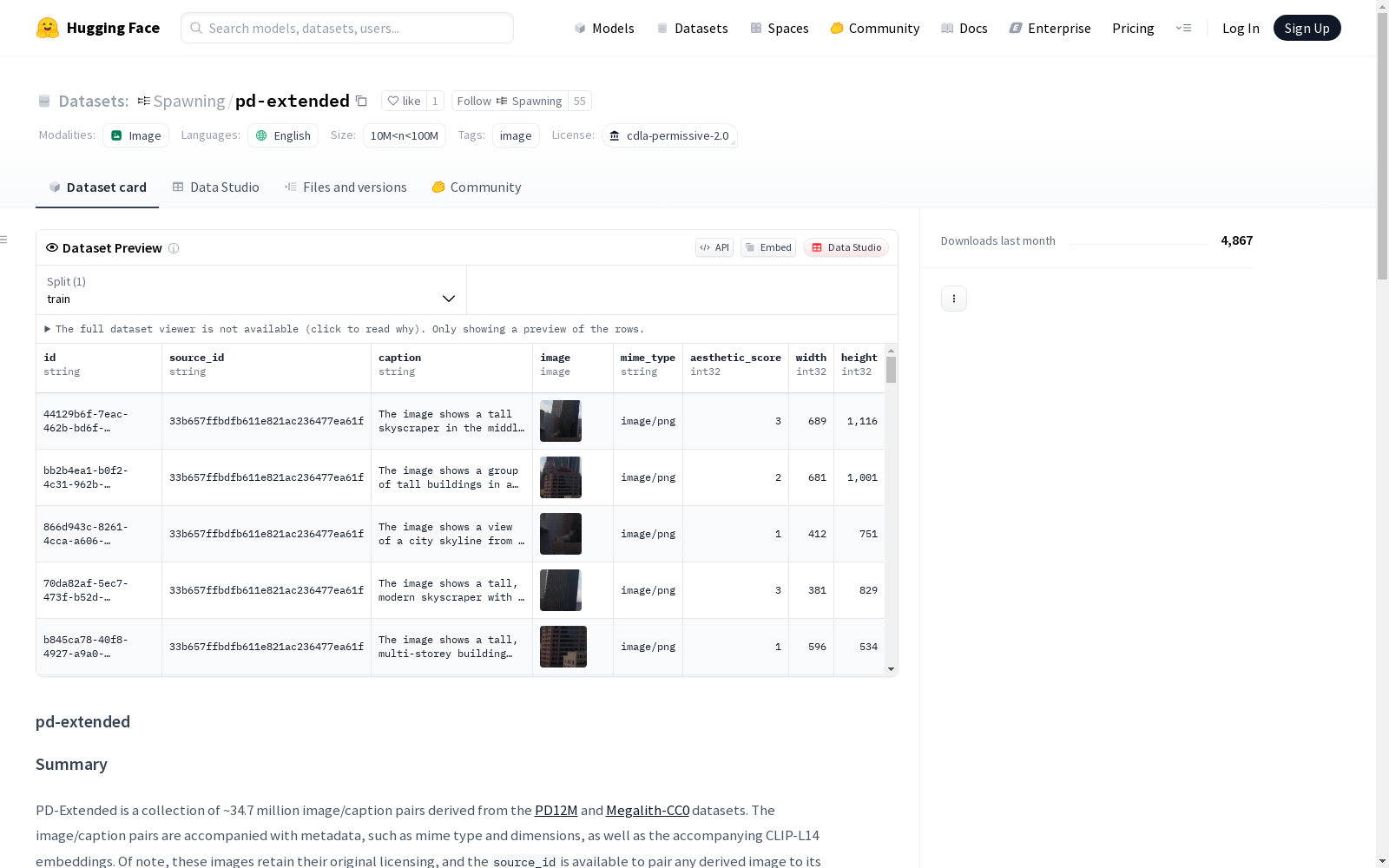
Task: Click the table vertical scrollbar thumb
Action: [891, 370]
